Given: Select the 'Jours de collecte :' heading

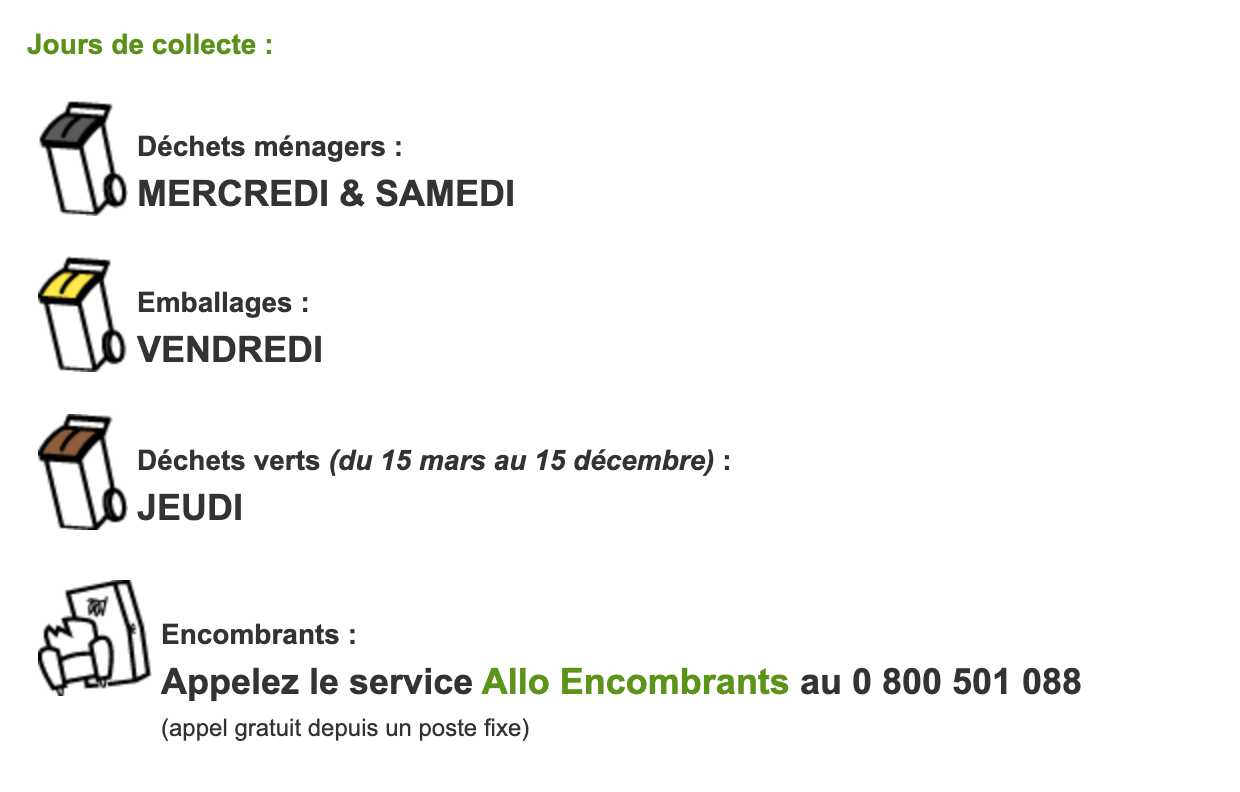Looking at the screenshot, I should click(x=150, y=45).
